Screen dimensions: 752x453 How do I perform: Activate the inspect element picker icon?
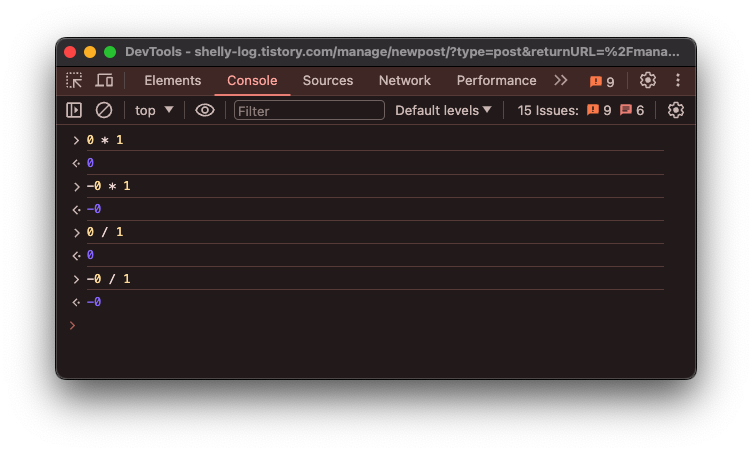click(x=74, y=81)
